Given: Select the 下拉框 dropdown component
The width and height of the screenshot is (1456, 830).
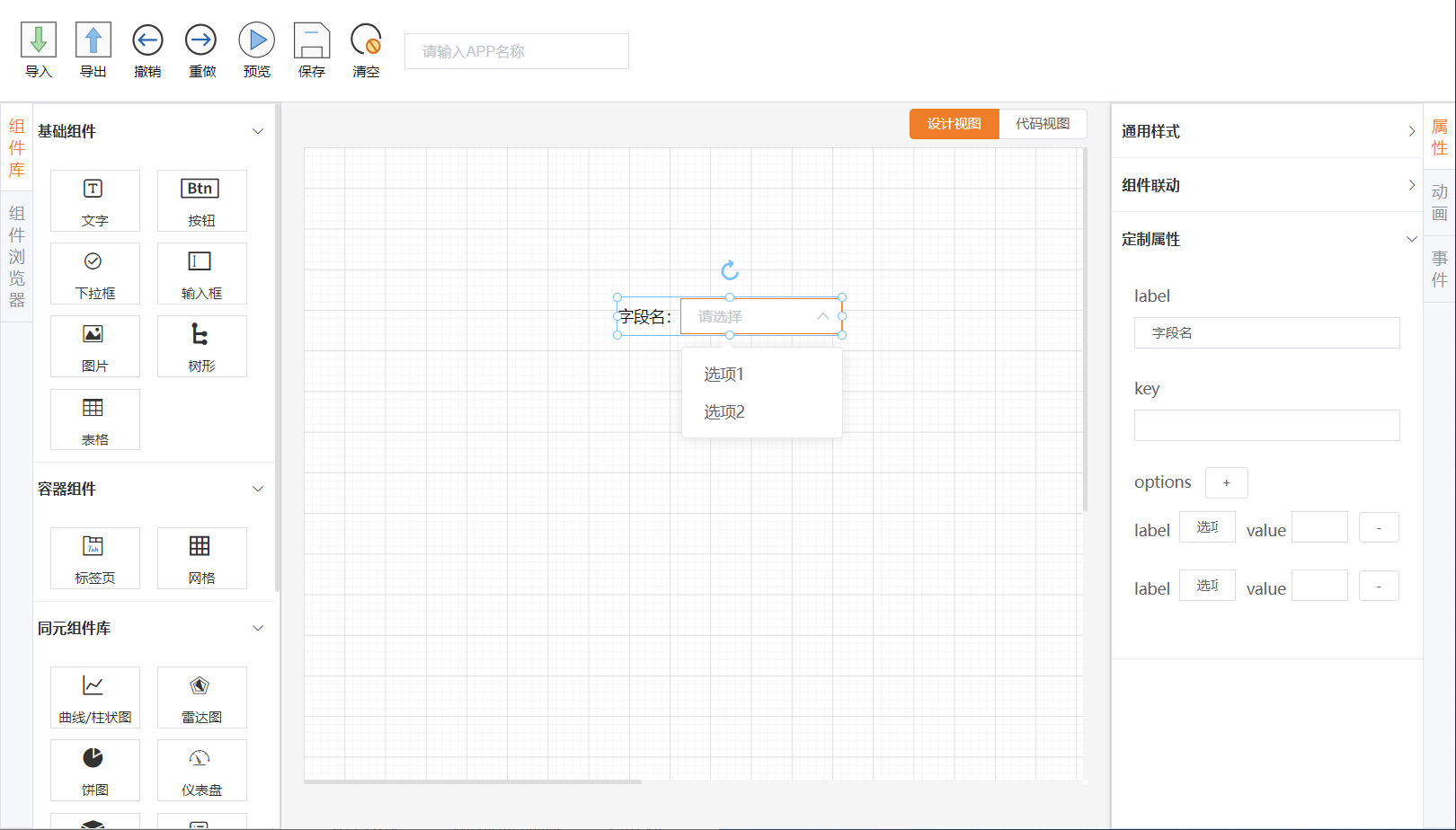Looking at the screenshot, I should [95, 274].
